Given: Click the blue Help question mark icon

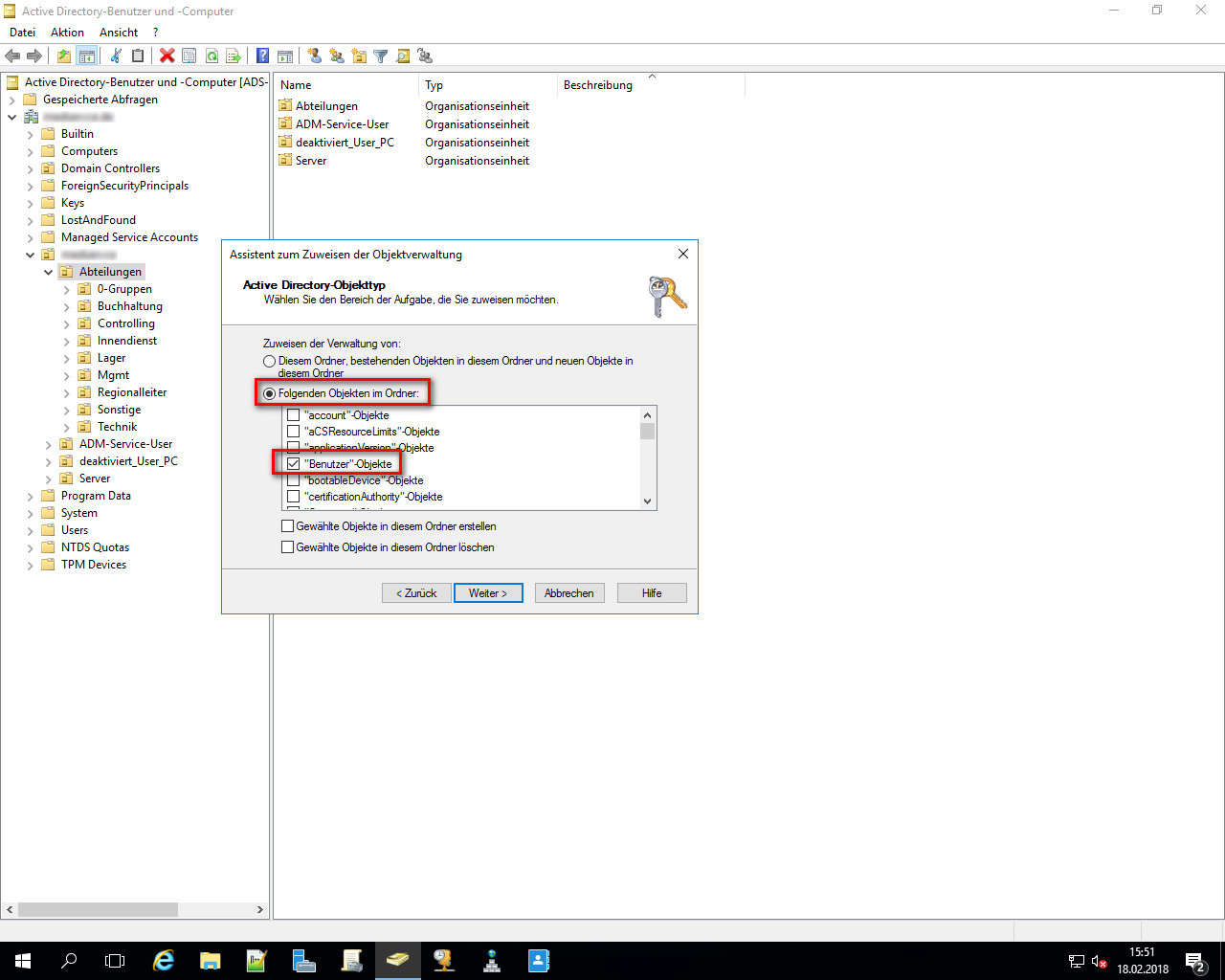Looking at the screenshot, I should click(262, 56).
